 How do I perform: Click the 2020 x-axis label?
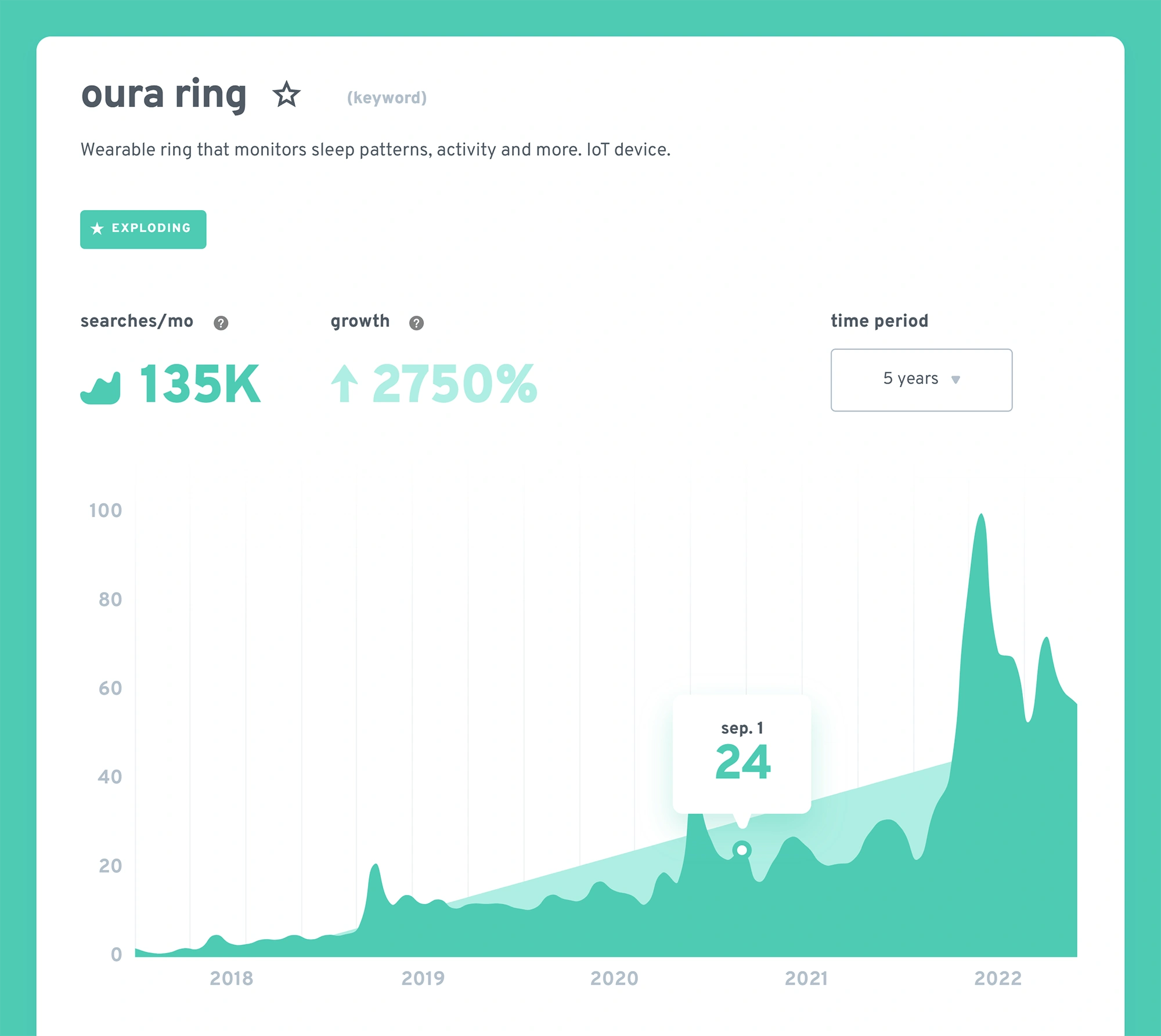pos(615,979)
